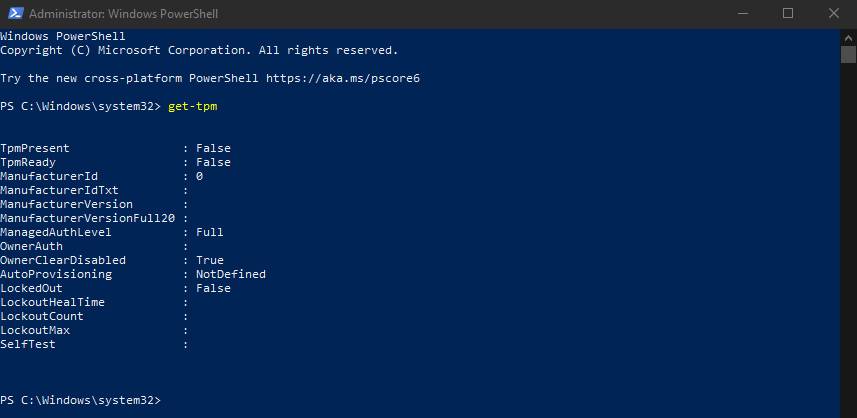Open the PowerShell window system menu icon
Image resolution: width=857 pixels, height=418 pixels.
[x=14, y=14]
